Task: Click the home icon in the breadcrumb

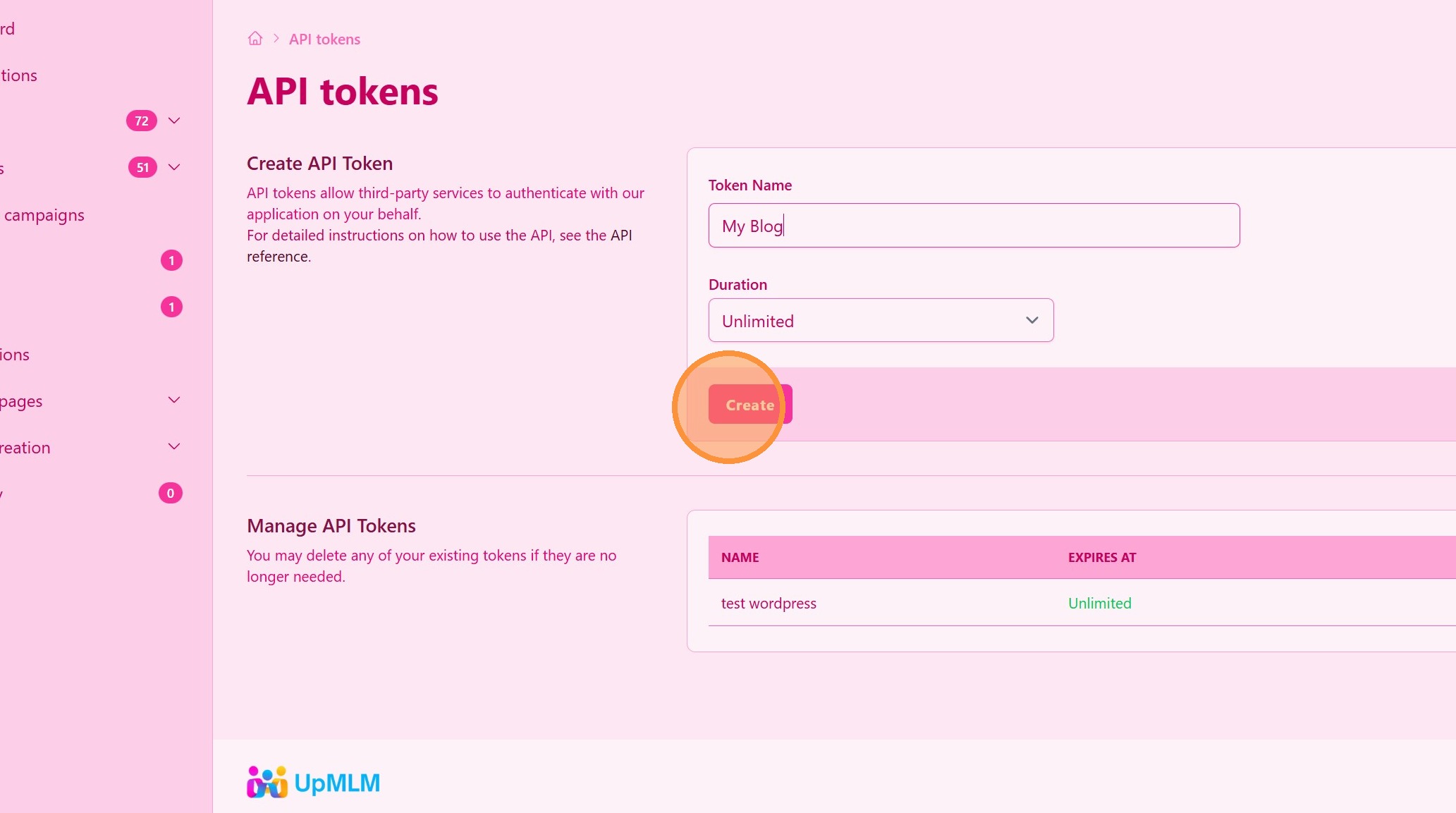Action: [255, 39]
